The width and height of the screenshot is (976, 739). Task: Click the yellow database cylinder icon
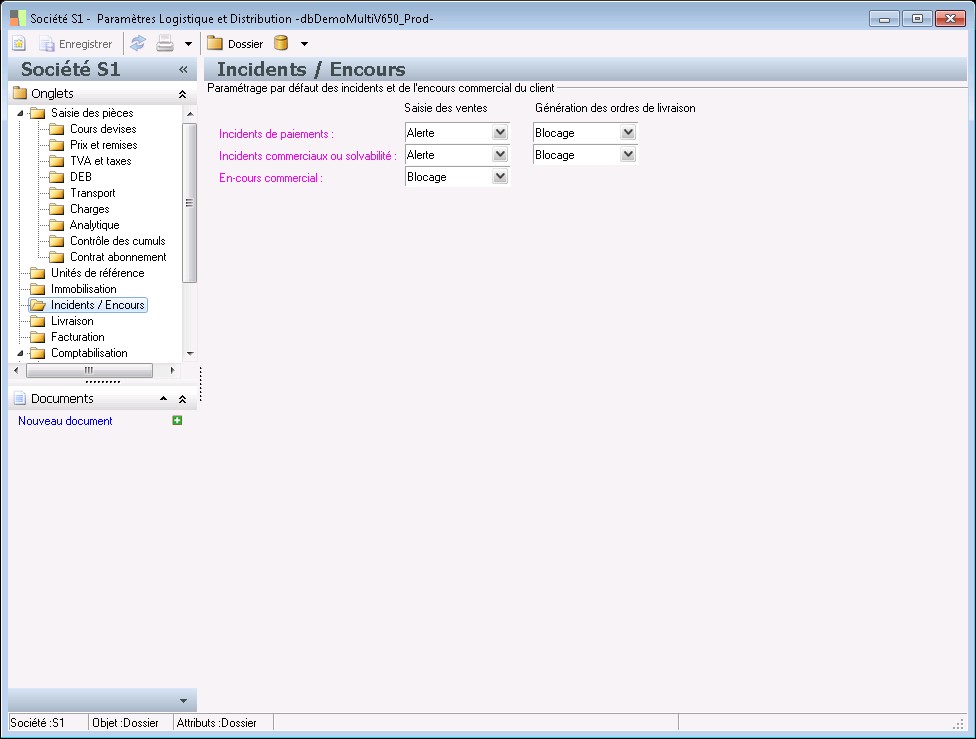[281, 44]
